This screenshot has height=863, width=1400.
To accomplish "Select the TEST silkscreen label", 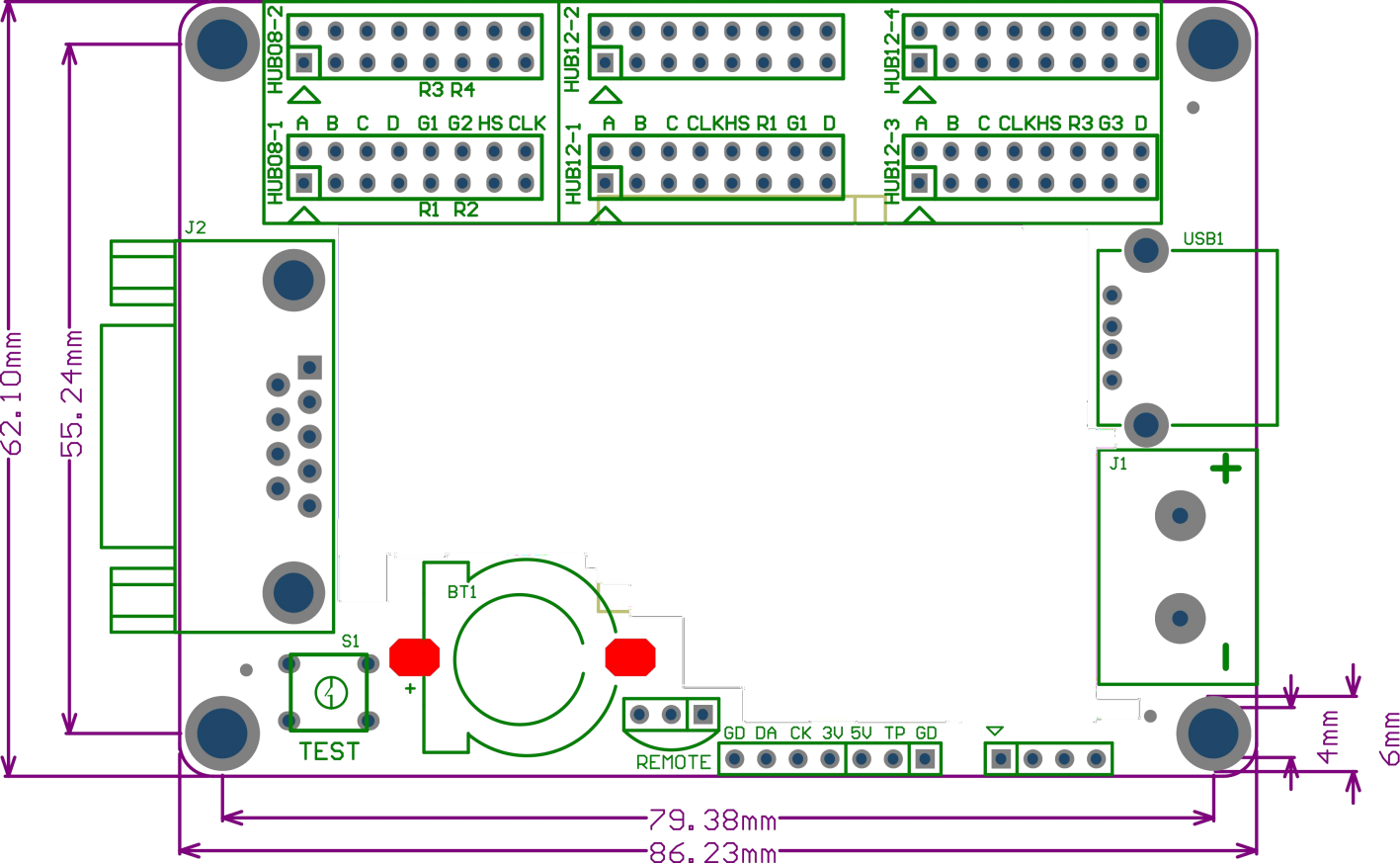I will (329, 751).
